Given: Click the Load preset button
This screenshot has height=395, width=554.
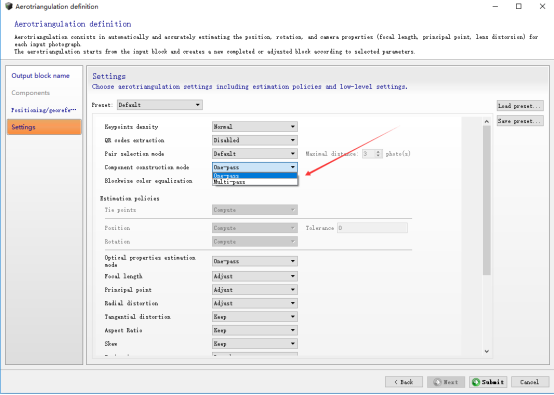Looking at the screenshot, I should 520,106.
